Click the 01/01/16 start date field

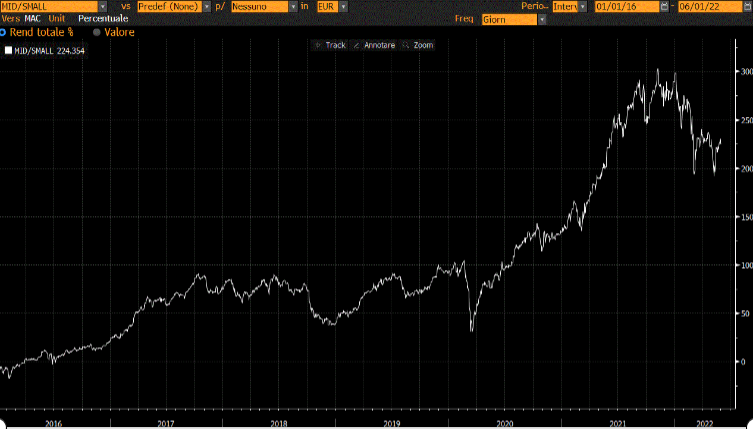click(626, 6)
